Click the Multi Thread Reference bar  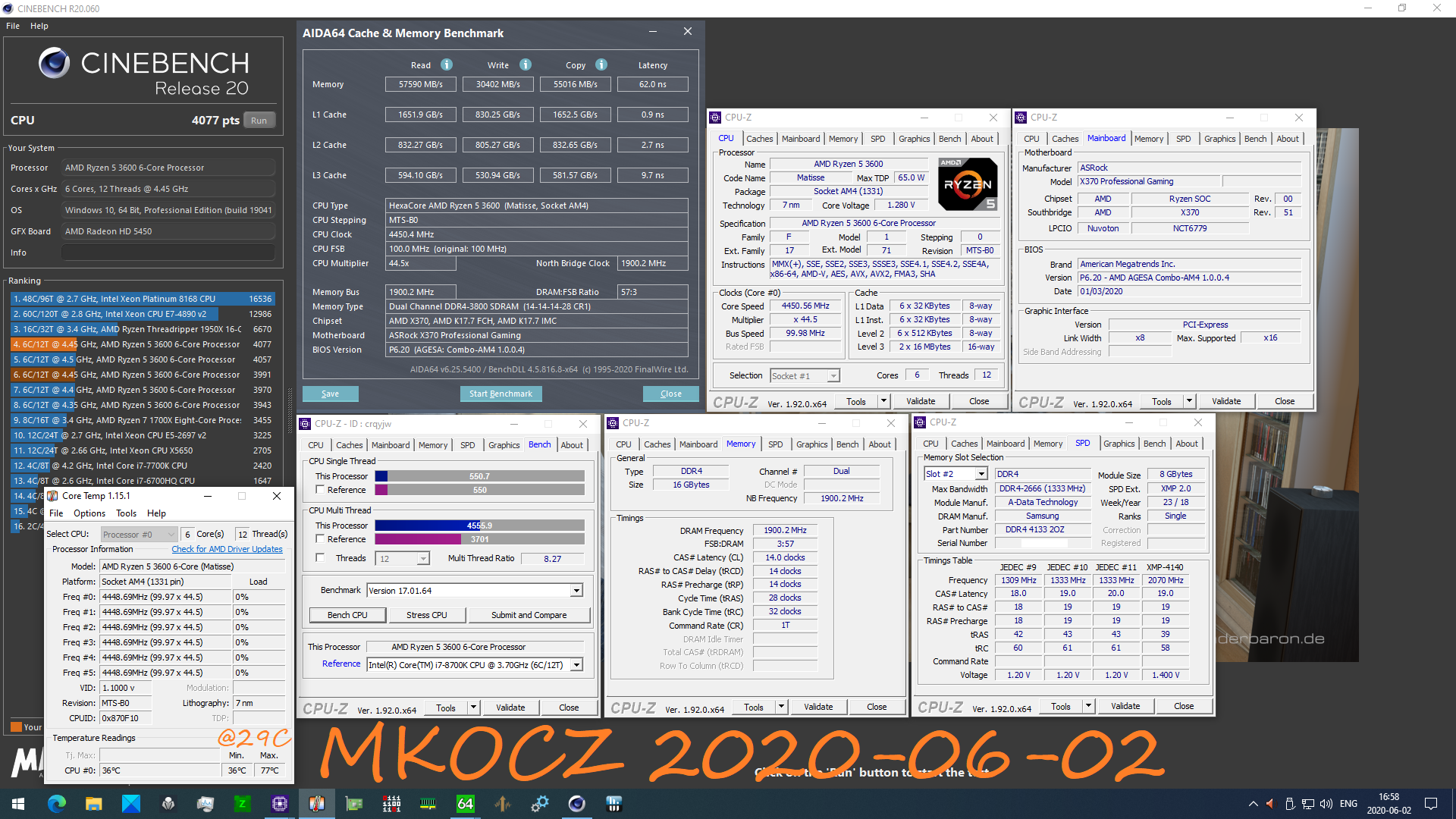pyautogui.click(x=479, y=539)
